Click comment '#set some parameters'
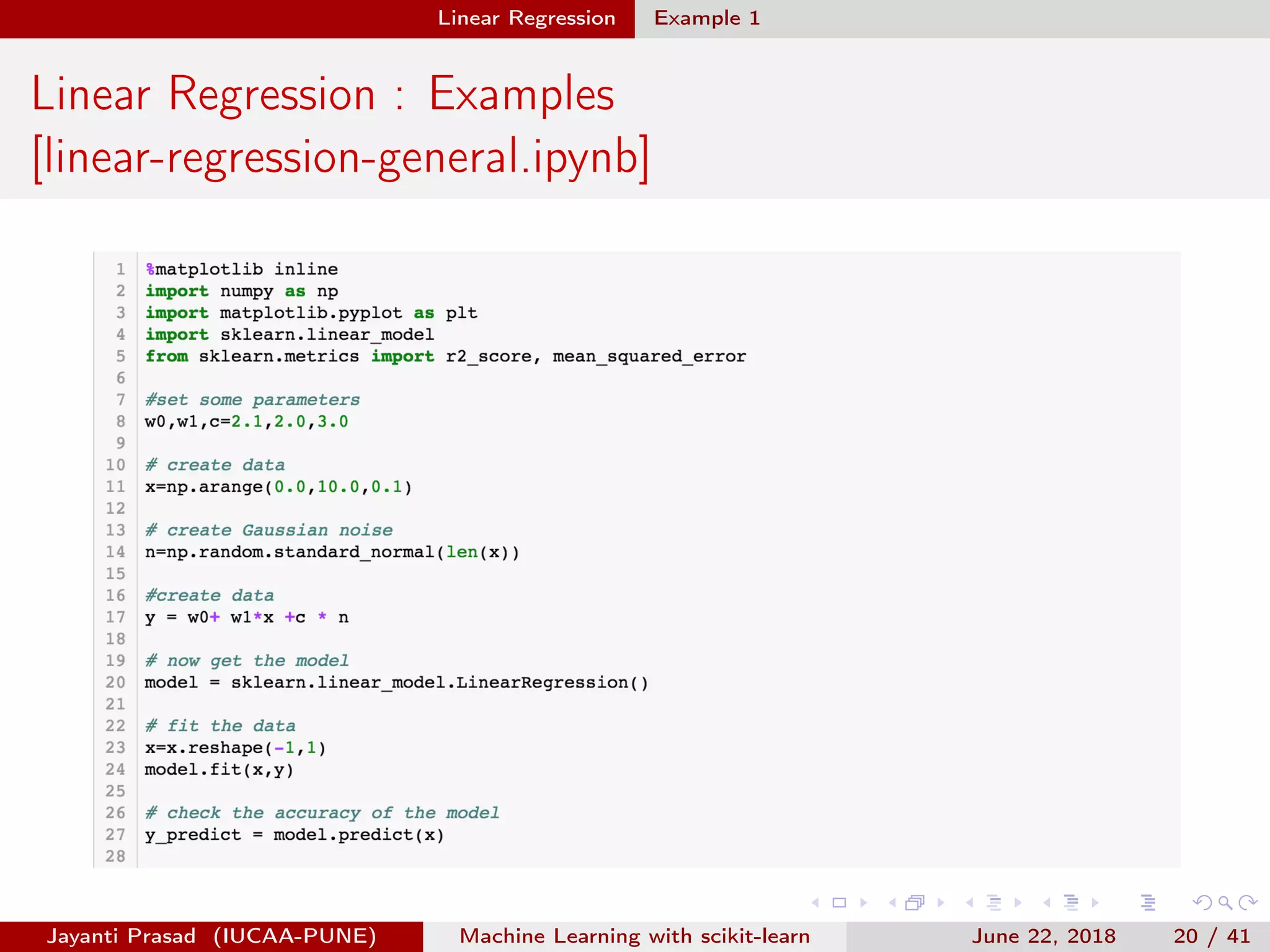The height and width of the screenshot is (952, 1270). pos(252,400)
